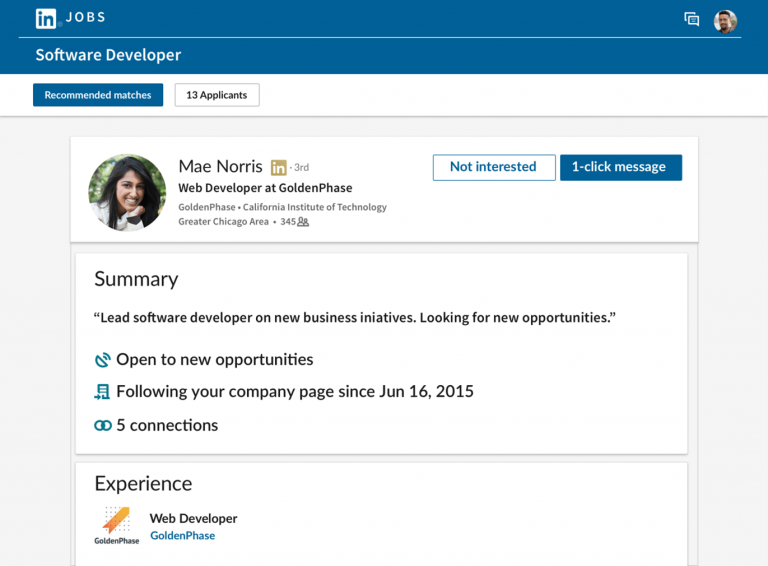Click the company page following icon

102,392
